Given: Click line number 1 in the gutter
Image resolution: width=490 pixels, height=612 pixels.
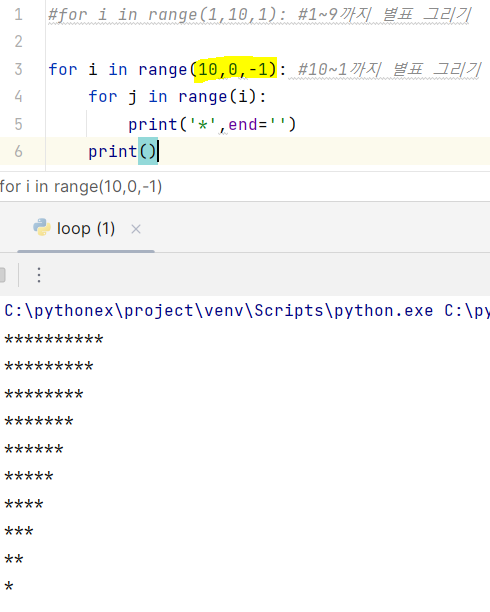Looking at the screenshot, I should pyautogui.click(x=18, y=15).
